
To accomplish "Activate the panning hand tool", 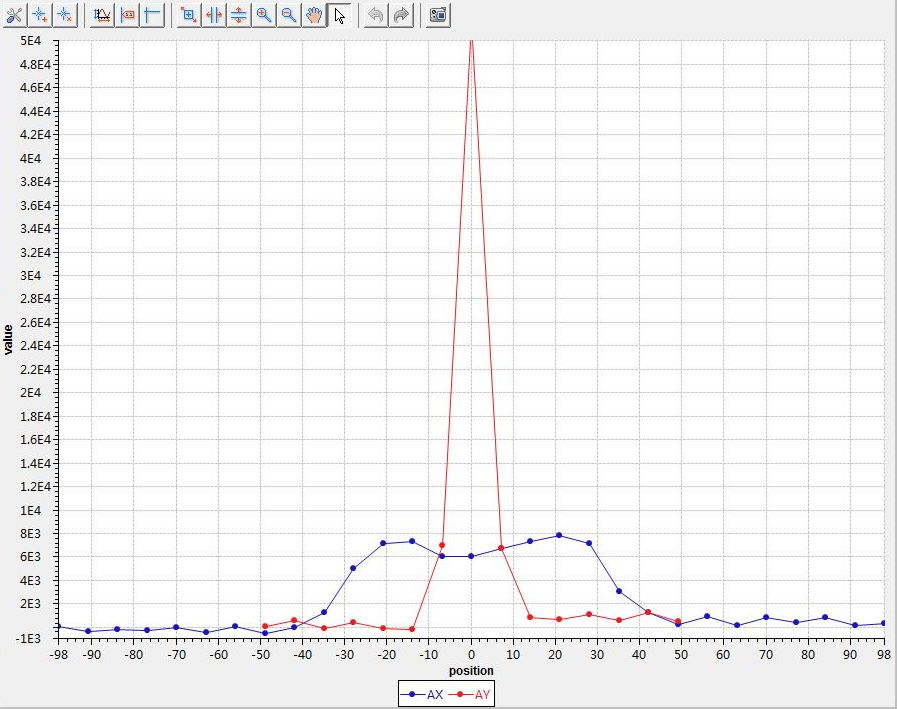I will pos(314,15).
